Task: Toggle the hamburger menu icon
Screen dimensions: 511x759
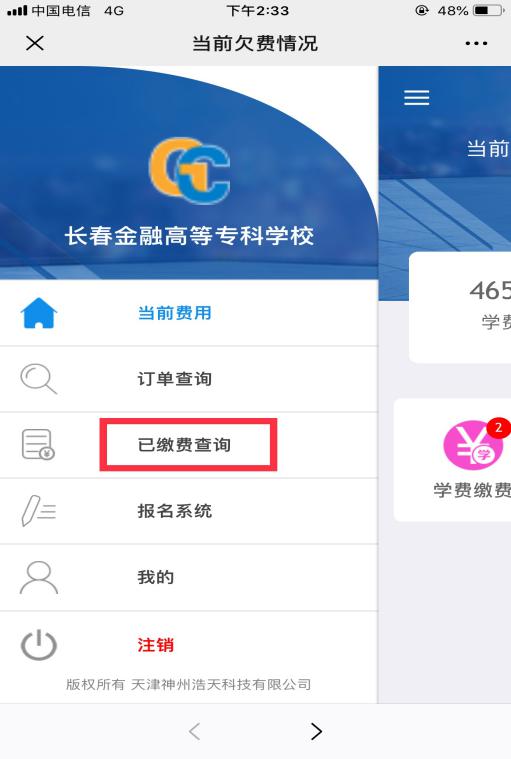Action: click(x=417, y=98)
